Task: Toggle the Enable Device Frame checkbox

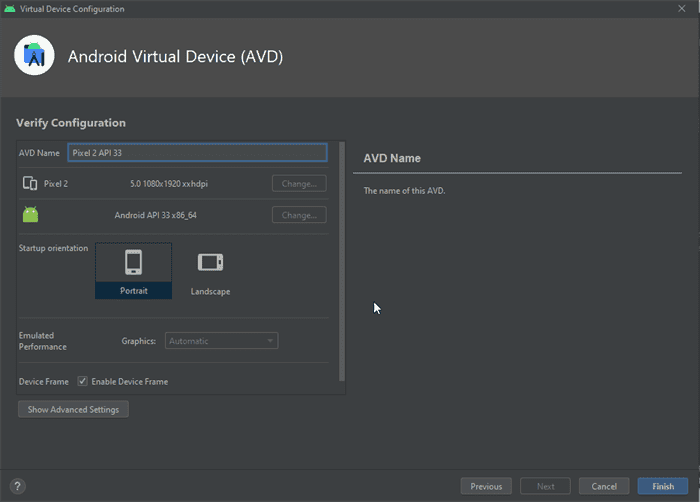Action: click(82, 381)
